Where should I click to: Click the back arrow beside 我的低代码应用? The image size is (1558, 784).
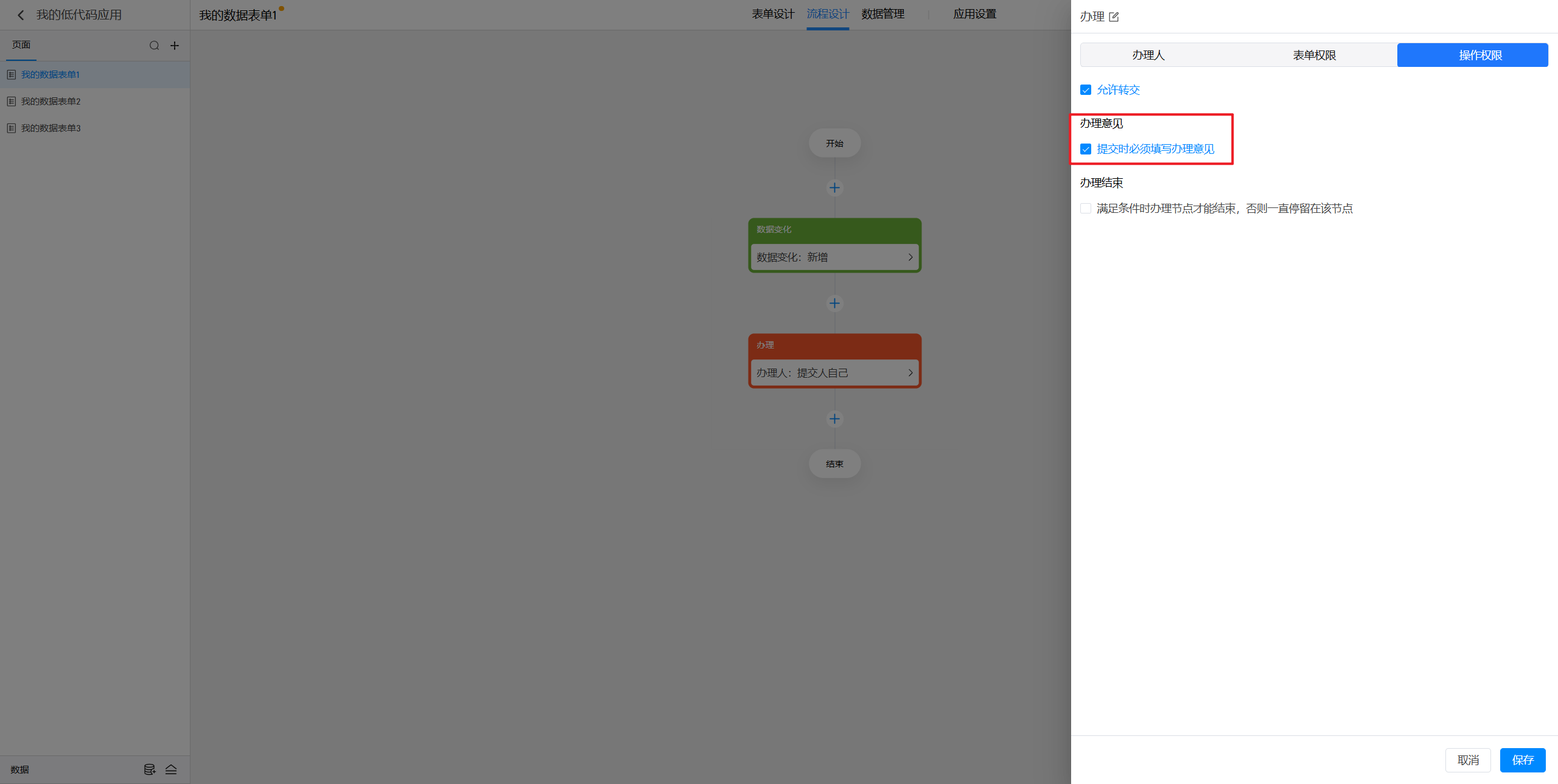pyautogui.click(x=21, y=15)
